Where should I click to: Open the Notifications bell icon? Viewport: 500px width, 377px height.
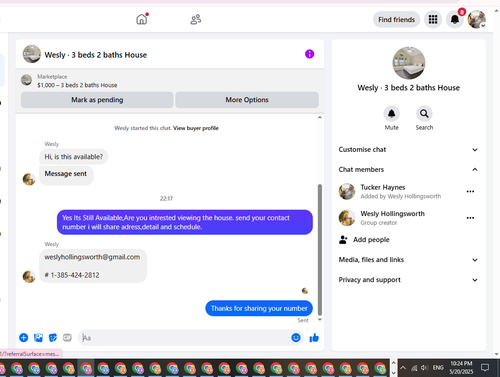click(x=455, y=19)
